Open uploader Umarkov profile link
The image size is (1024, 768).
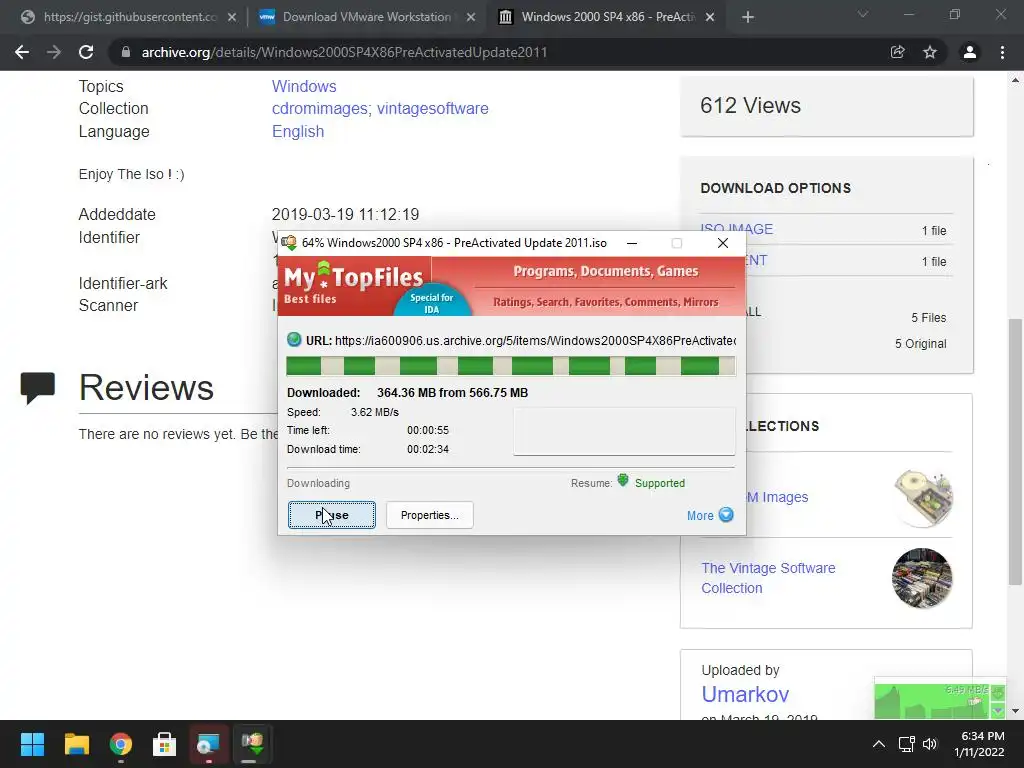click(x=745, y=694)
